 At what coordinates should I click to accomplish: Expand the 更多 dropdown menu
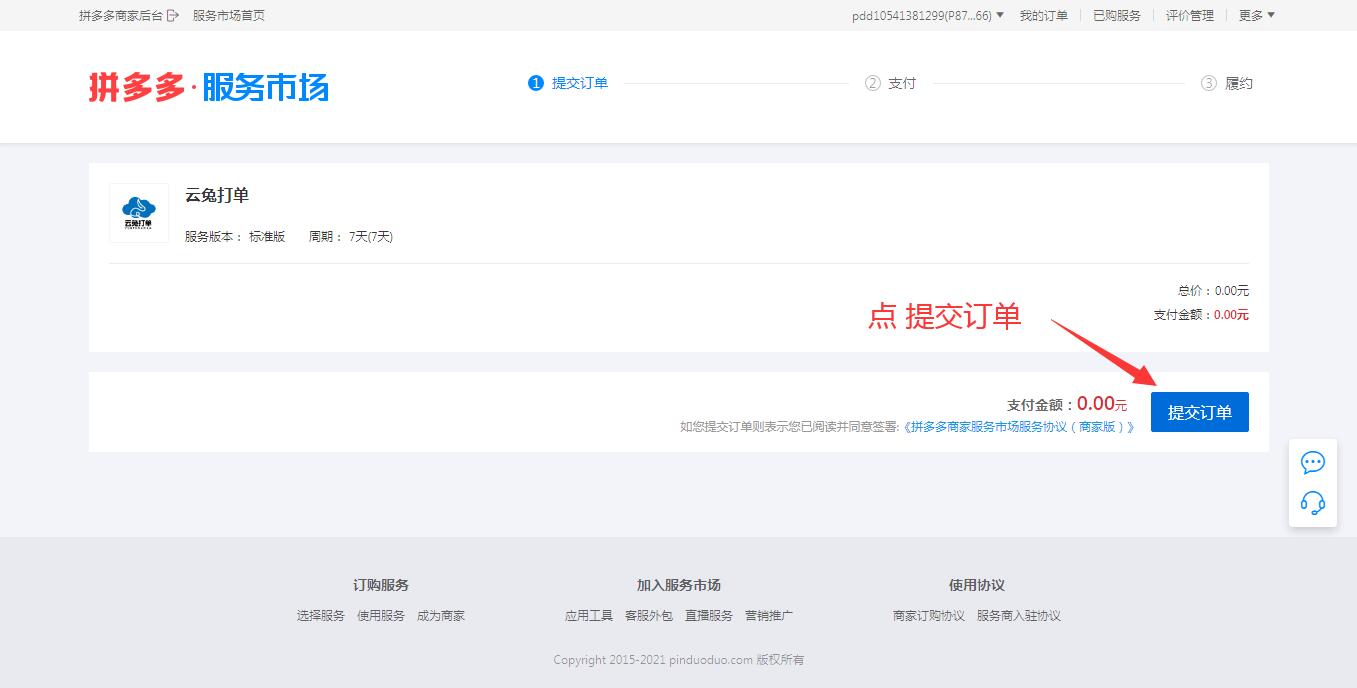click(x=1257, y=15)
